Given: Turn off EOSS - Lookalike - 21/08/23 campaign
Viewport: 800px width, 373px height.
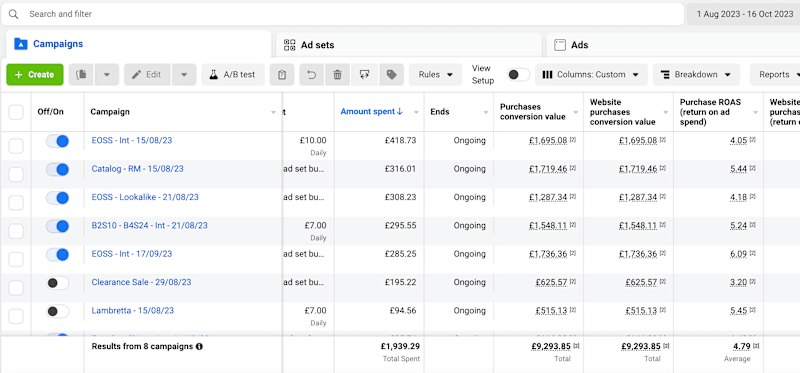Looking at the screenshot, I should point(58,197).
